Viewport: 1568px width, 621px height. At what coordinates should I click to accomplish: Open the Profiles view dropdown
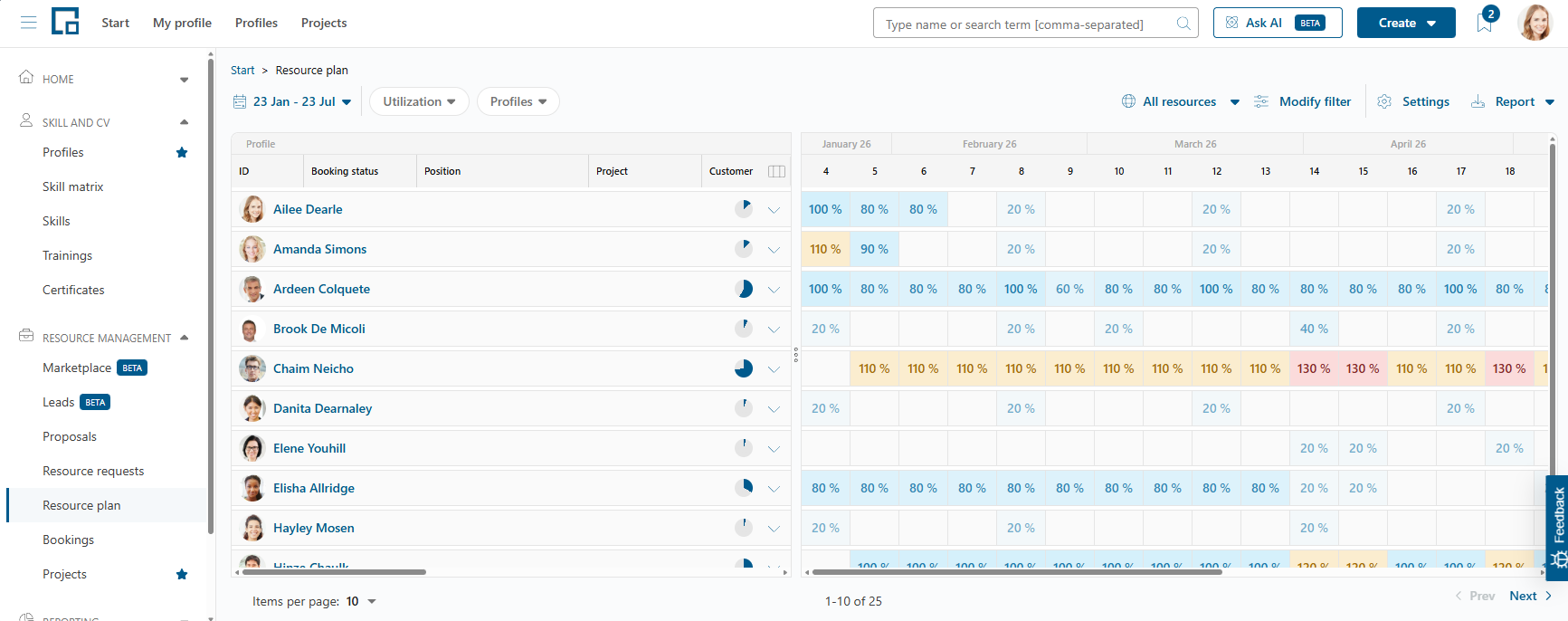[x=518, y=101]
